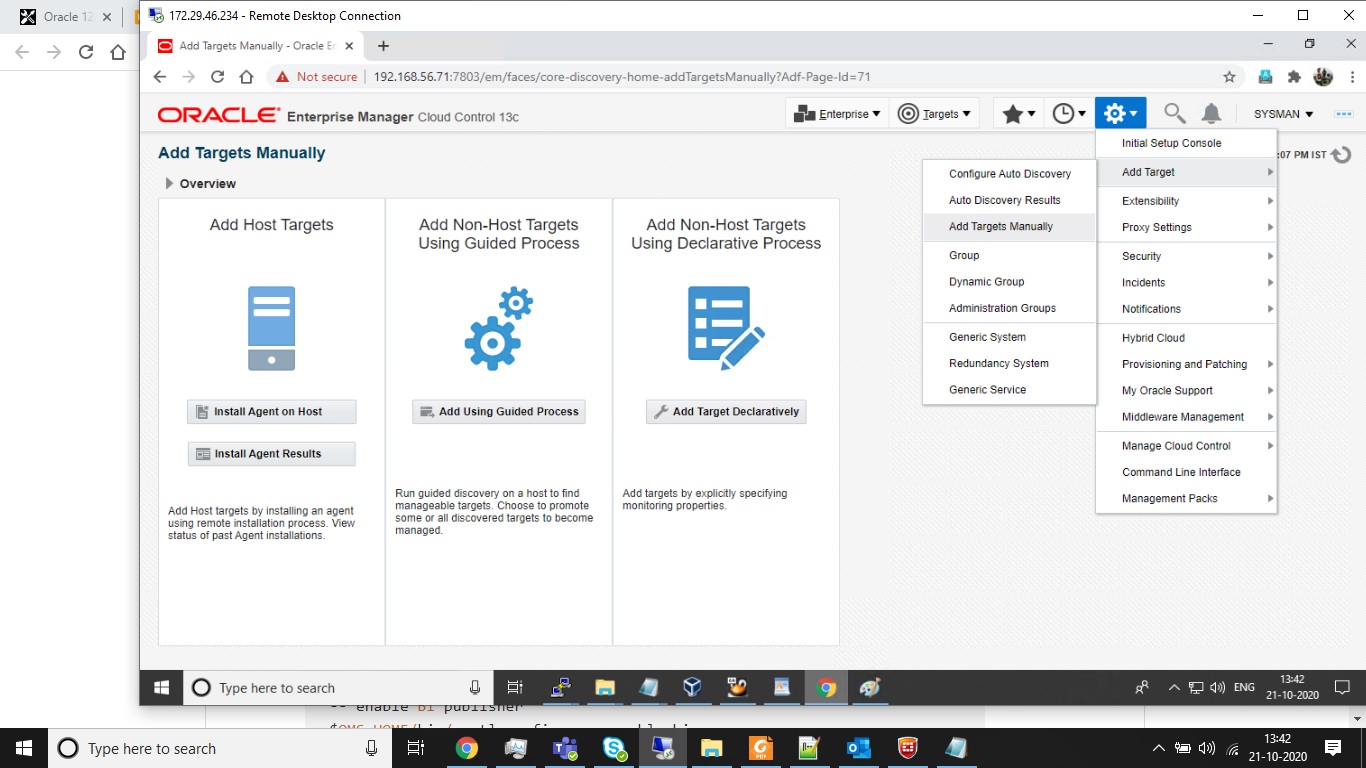Open Outlook on the host taskbar
Image resolution: width=1366 pixels, height=768 pixels.
click(858, 748)
